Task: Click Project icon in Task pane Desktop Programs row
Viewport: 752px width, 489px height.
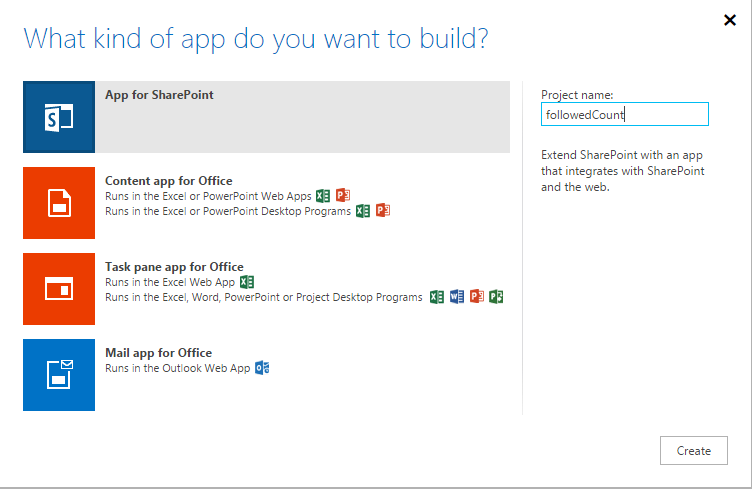Action: [496, 297]
